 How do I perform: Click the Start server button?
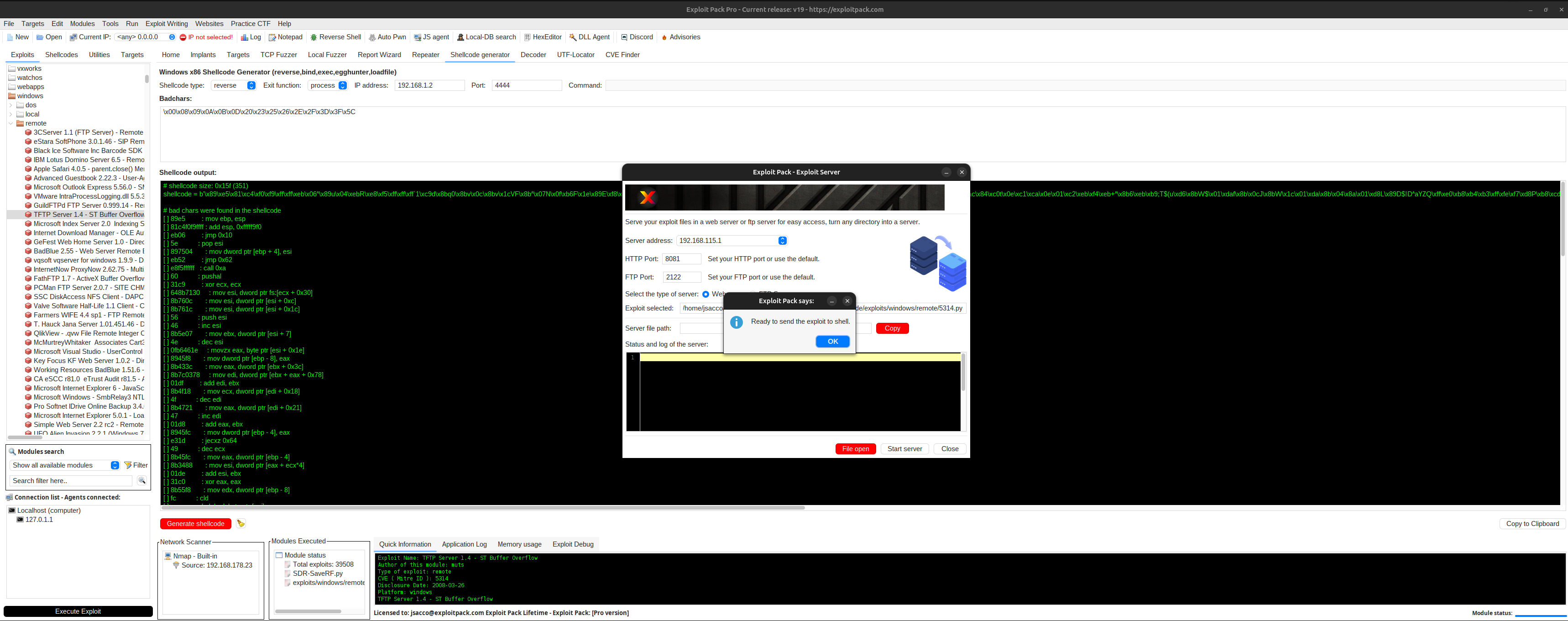pyautogui.click(x=904, y=449)
